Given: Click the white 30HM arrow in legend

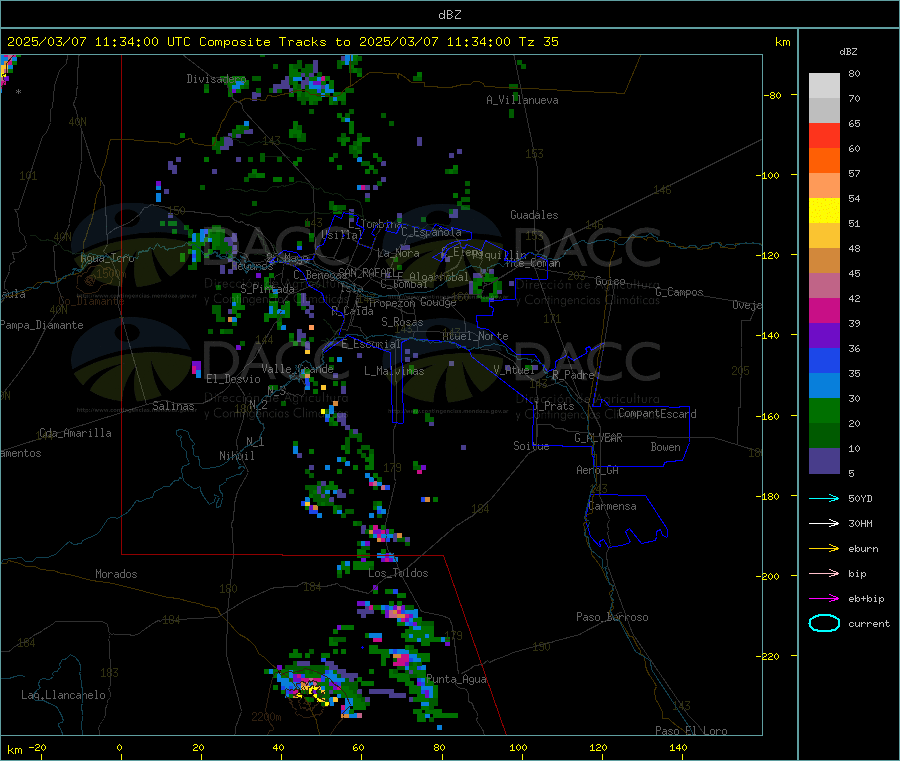Looking at the screenshot, I should coord(824,523).
